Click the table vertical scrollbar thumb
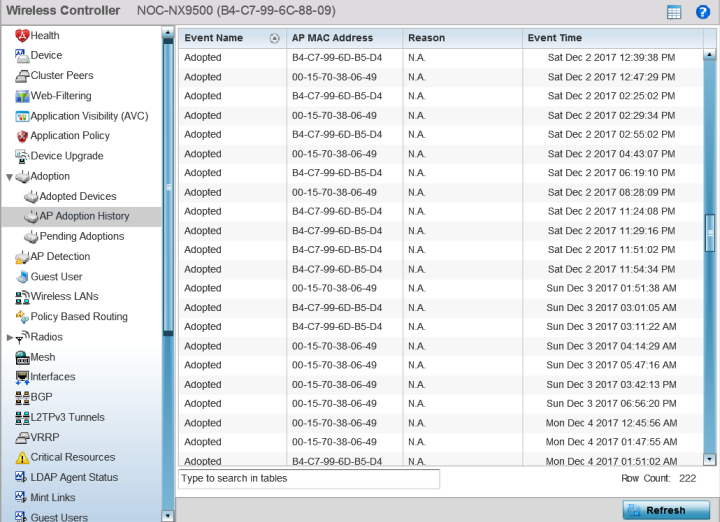The width and height of the screenshot is (720, 522). (709, 233)
